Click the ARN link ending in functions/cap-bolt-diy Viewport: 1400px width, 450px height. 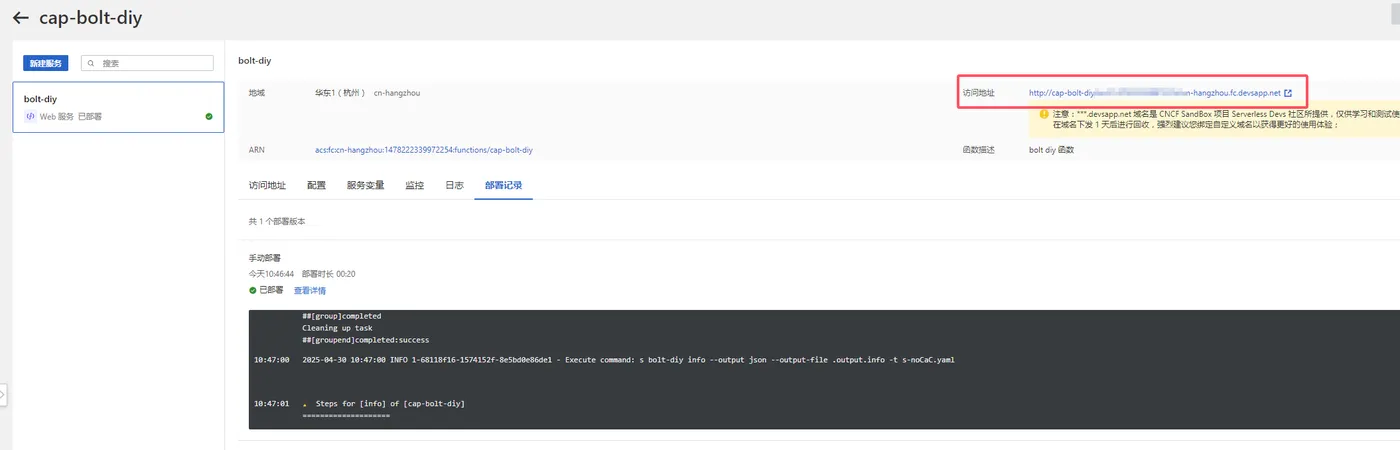coord(423,150)
